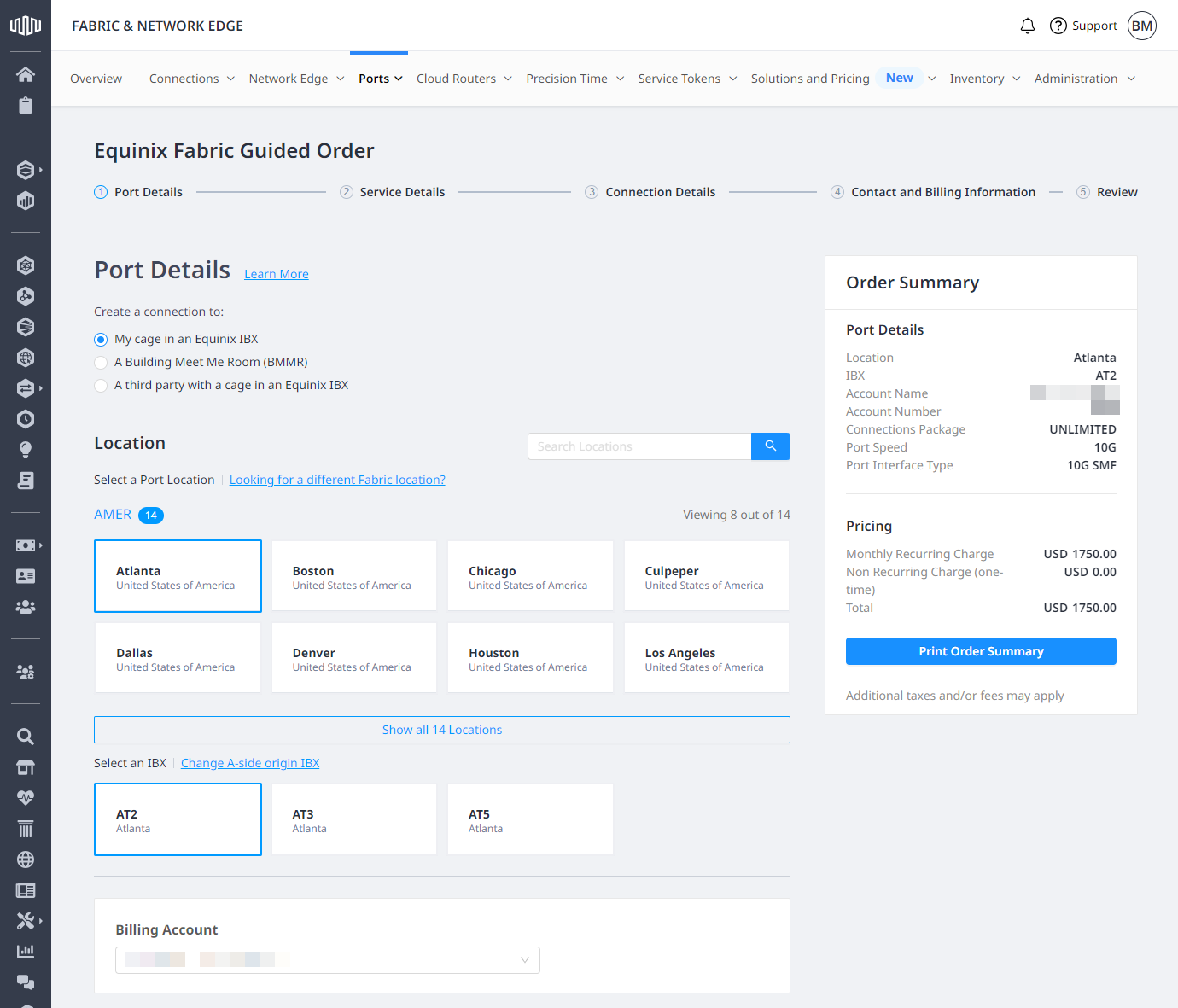Open the people group sidebar icon
Image resolution: width=1178 pixels, height=1008 pixels.
click(26, 607)
